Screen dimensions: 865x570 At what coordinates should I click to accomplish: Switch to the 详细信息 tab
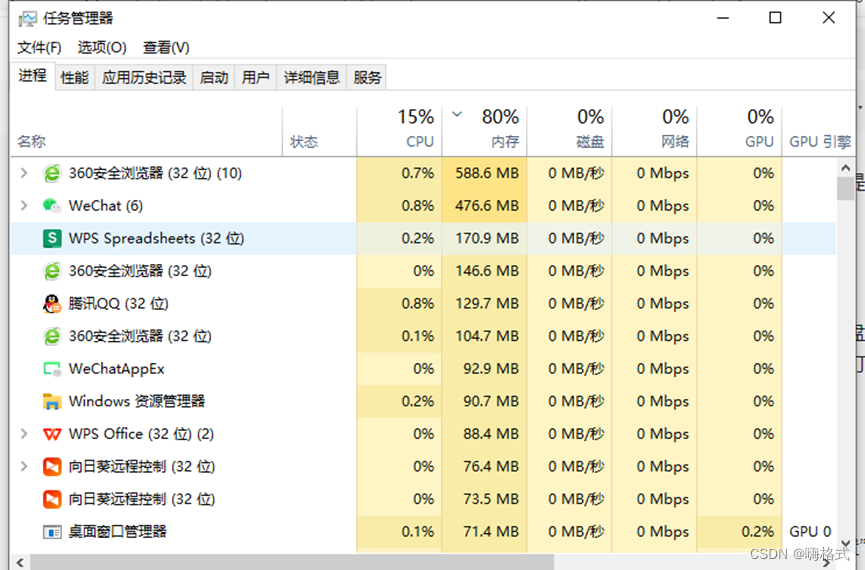[x=312, y=77]
